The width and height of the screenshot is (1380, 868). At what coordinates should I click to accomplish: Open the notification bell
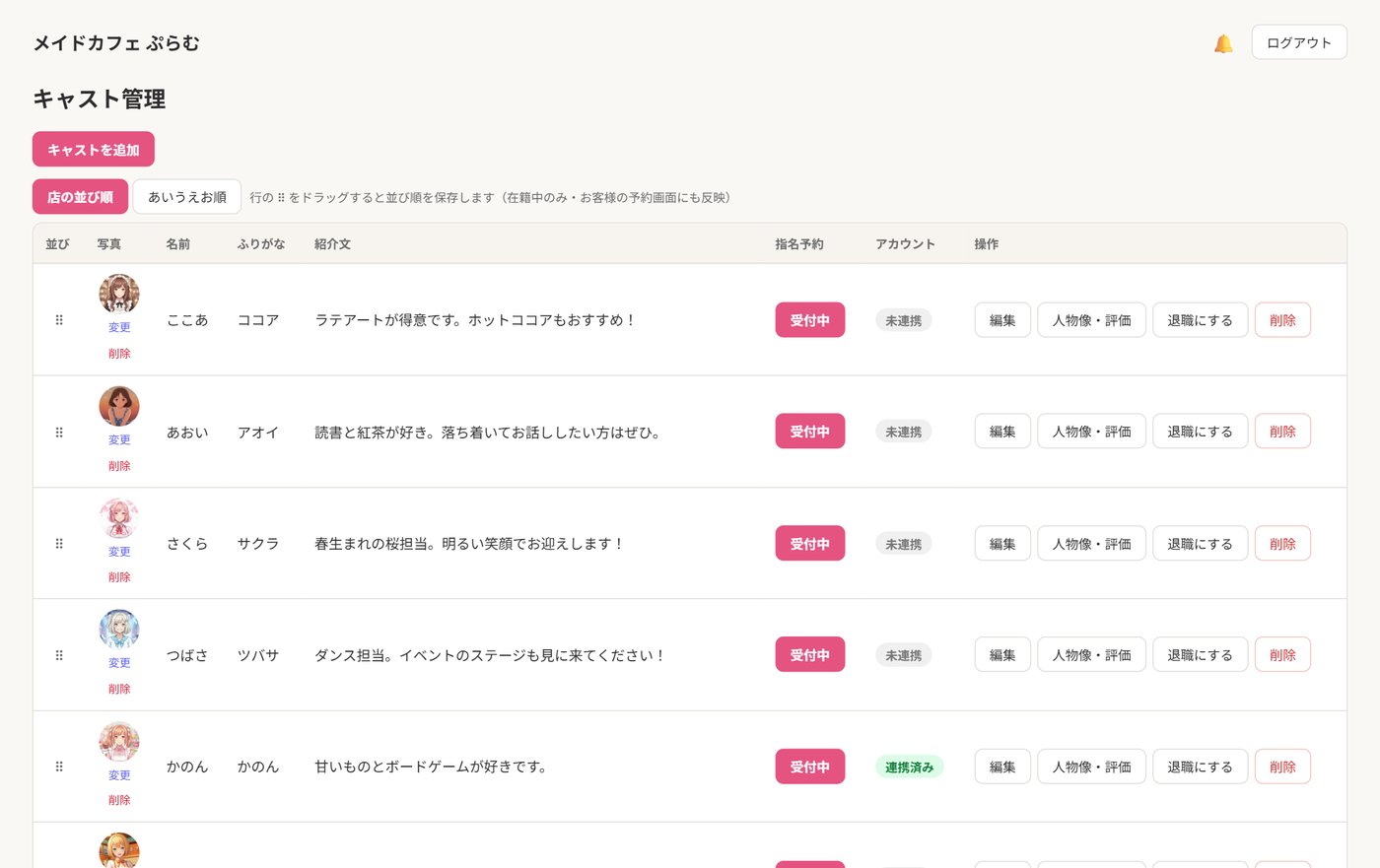click(1223, 43)
